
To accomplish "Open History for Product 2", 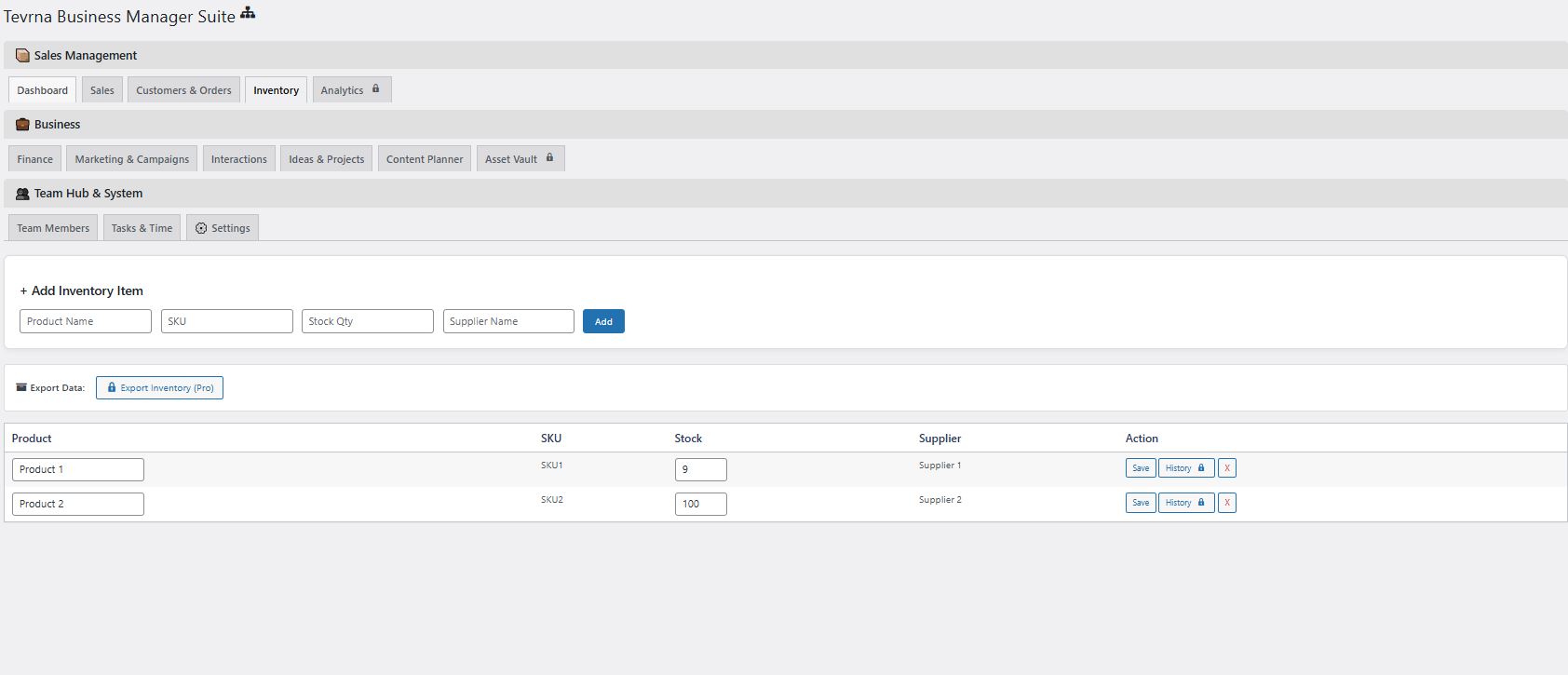I will [1186, 503].
